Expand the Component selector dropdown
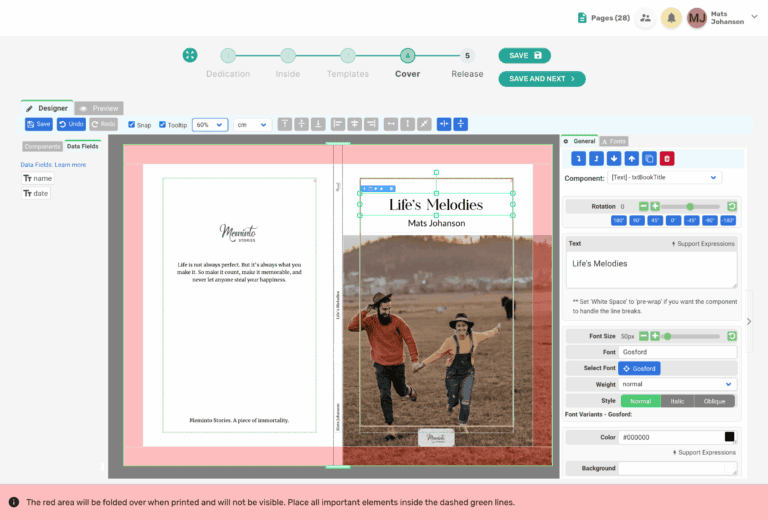Image resolution: width=768 pixels, height=520 pixels. 664,177
